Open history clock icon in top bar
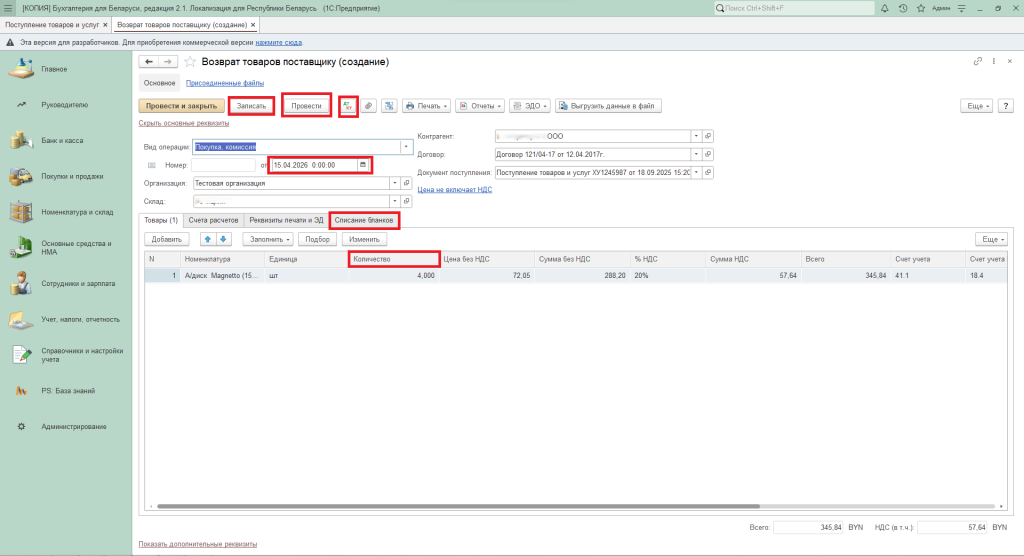The image size is (1024, 556). click(x=903, y=8)
